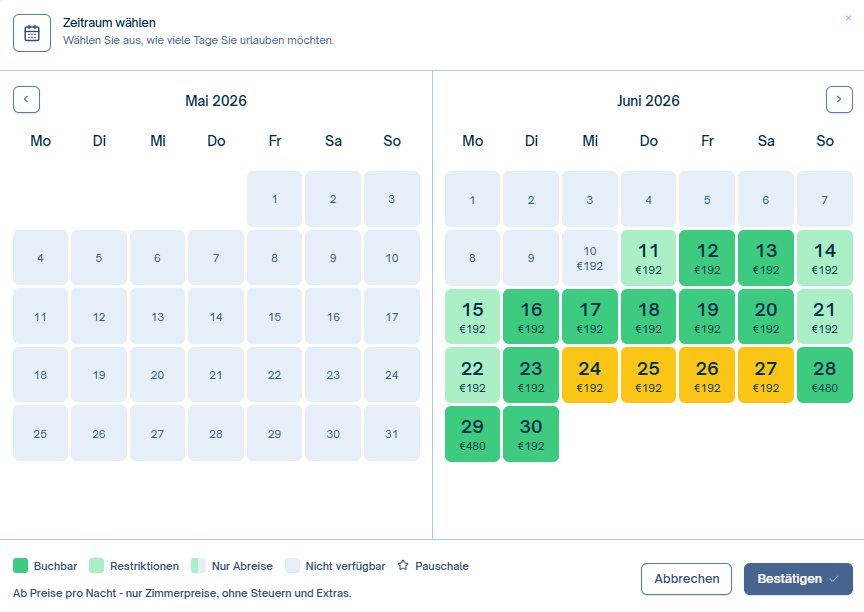
Task: Choose June 30 as the date
Action: tap(531, 434)
